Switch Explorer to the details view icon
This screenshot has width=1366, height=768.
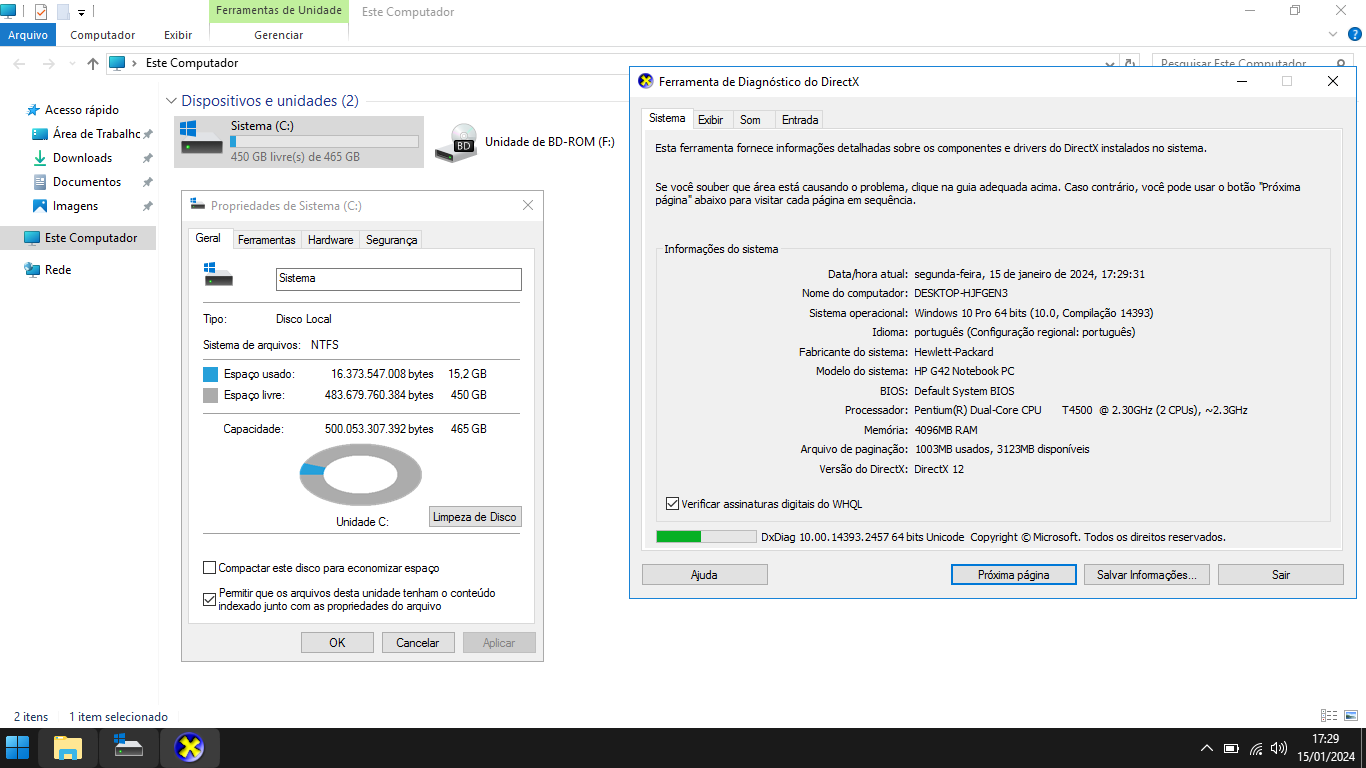(1329, 716)
